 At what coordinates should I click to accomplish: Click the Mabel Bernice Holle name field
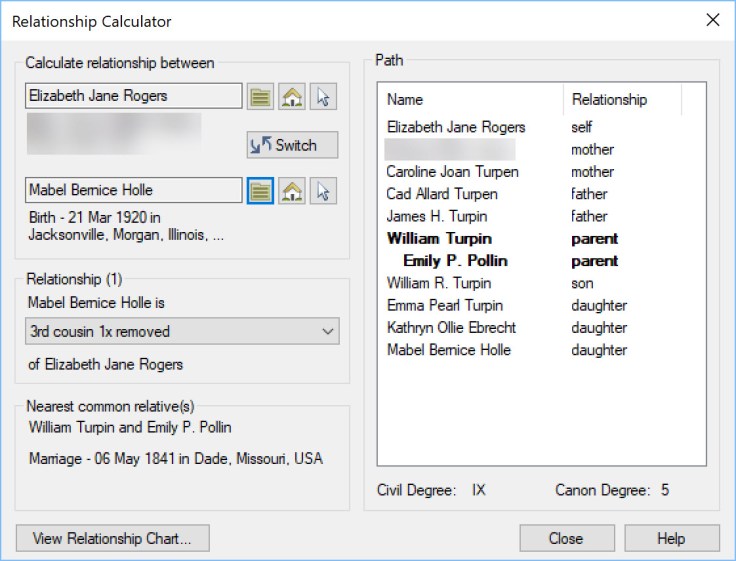[x=134, y=190]
